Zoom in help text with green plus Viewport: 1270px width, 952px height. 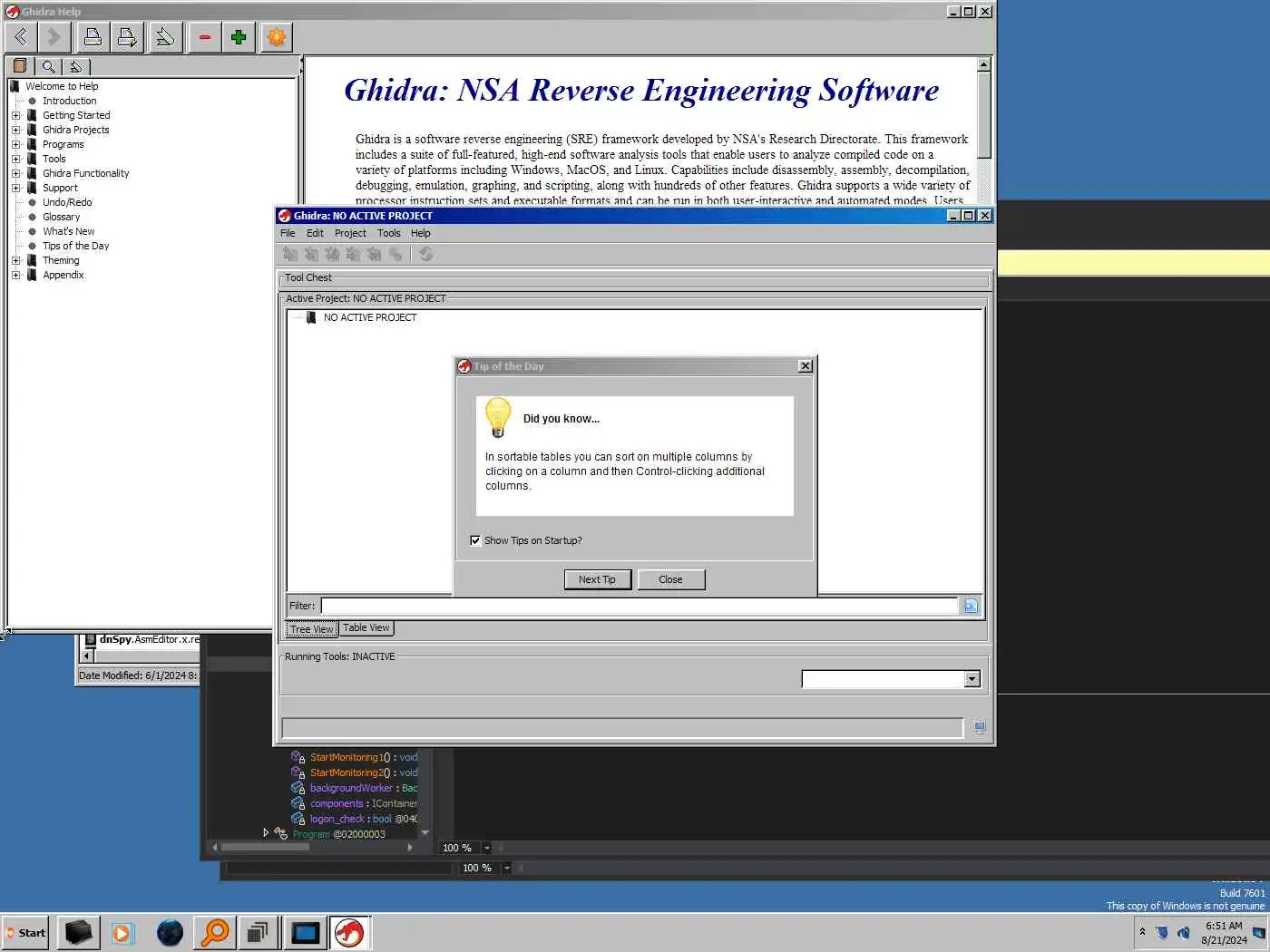[x=239, y=37]
